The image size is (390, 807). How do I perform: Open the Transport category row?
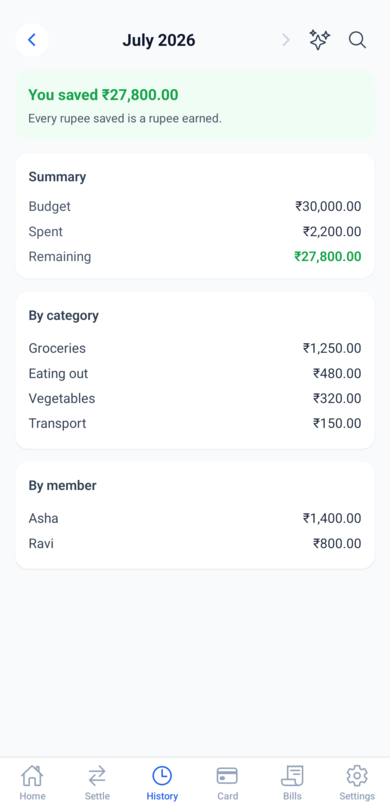coord(195,424)
